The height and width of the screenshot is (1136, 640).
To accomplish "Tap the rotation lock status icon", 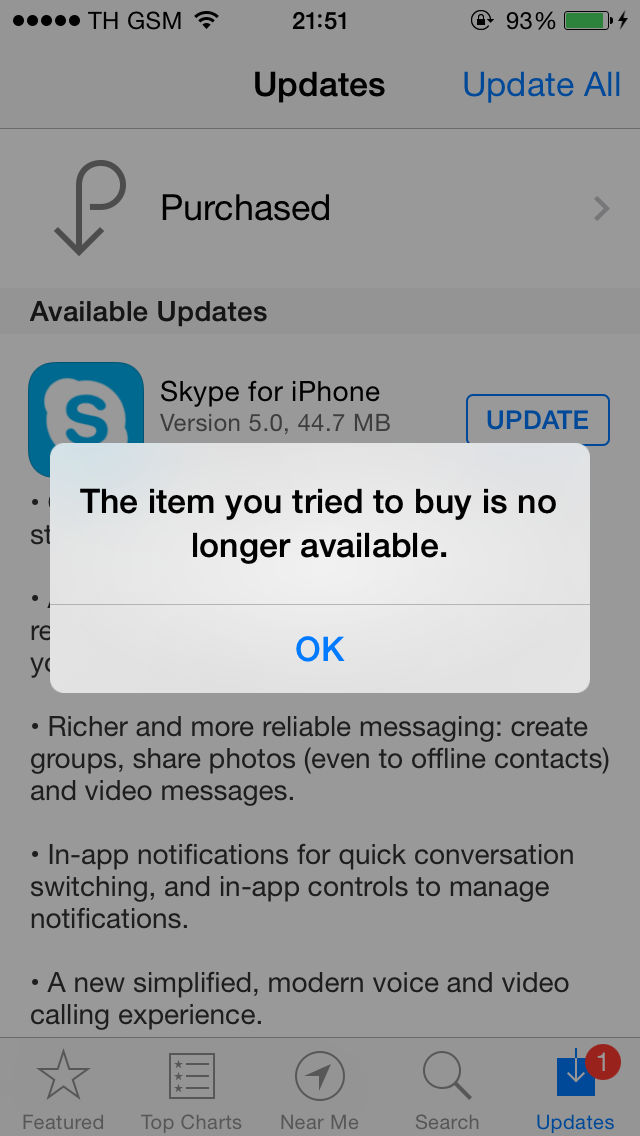I will pos(481,20).
